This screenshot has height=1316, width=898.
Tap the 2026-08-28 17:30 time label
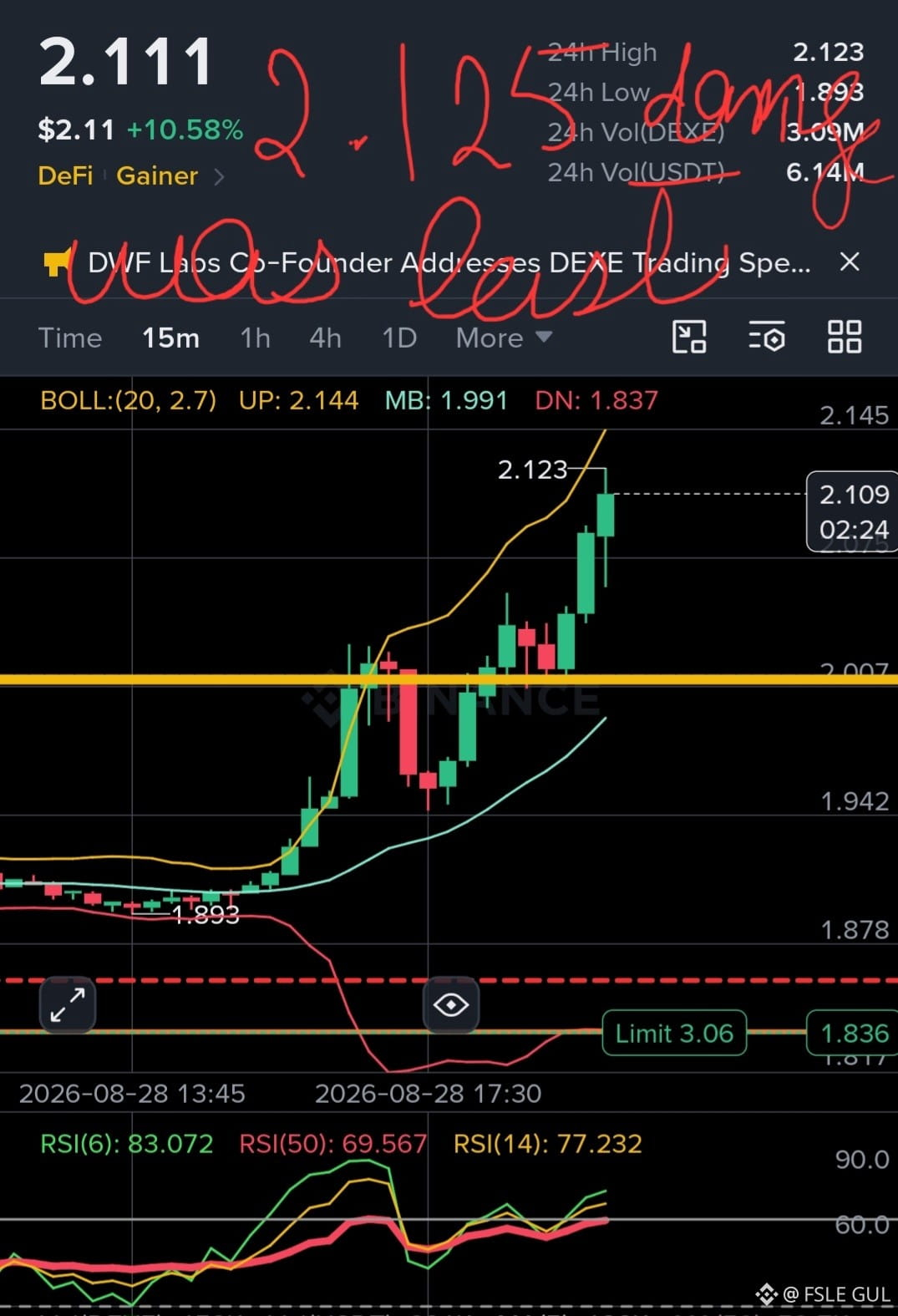click(x=428, y=1094)
